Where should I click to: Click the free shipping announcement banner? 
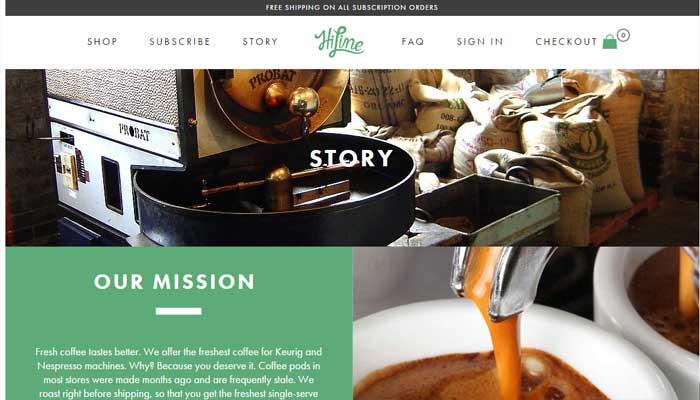coord(352,8)
